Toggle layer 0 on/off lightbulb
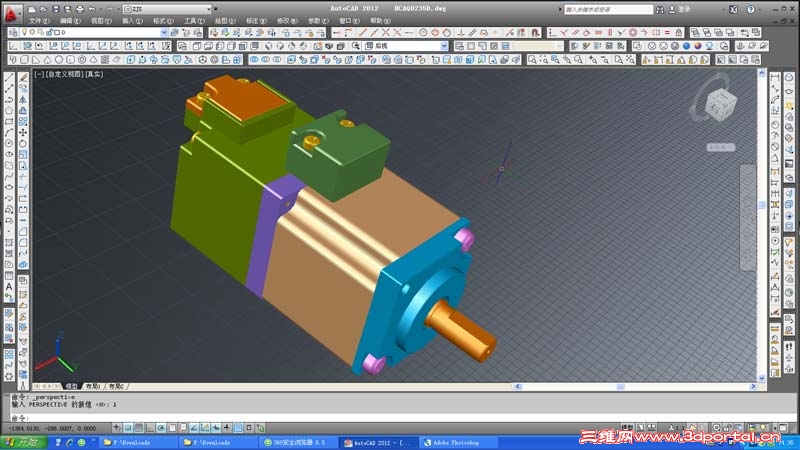Viewport: 800px width, 450px height. (x=24, y=32)
